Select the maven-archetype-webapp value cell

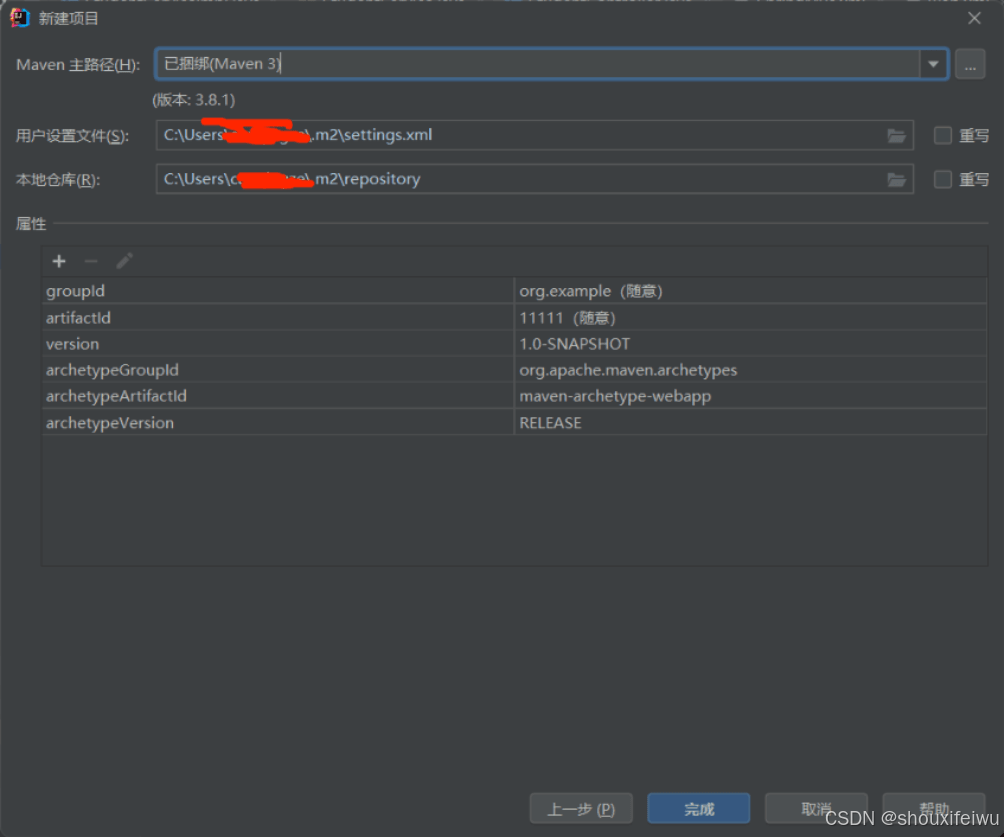(x=750, y=396)
